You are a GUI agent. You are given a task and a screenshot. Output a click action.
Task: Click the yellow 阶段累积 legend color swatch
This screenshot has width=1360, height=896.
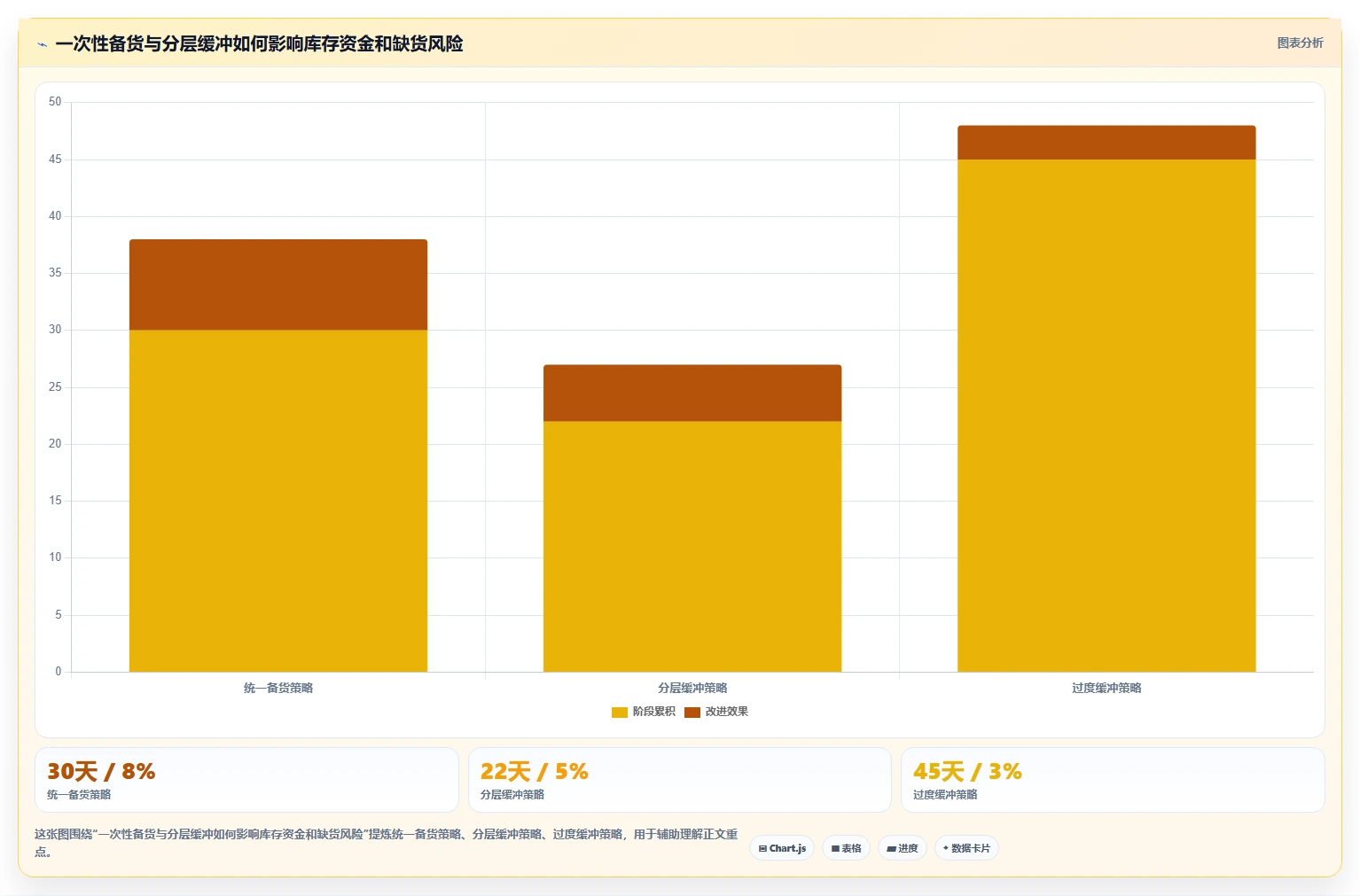click(620, 713)
